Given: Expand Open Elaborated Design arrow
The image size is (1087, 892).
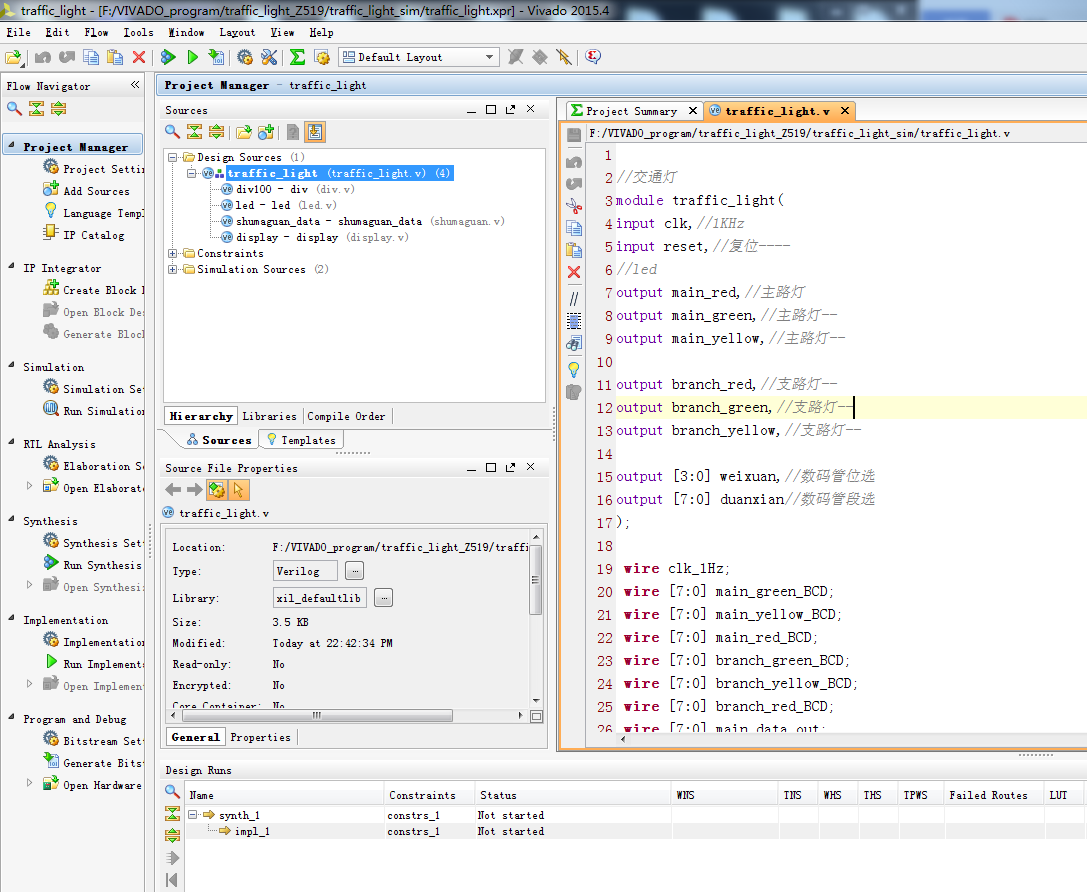Looking at the screenshot, I should click(29, 486).
